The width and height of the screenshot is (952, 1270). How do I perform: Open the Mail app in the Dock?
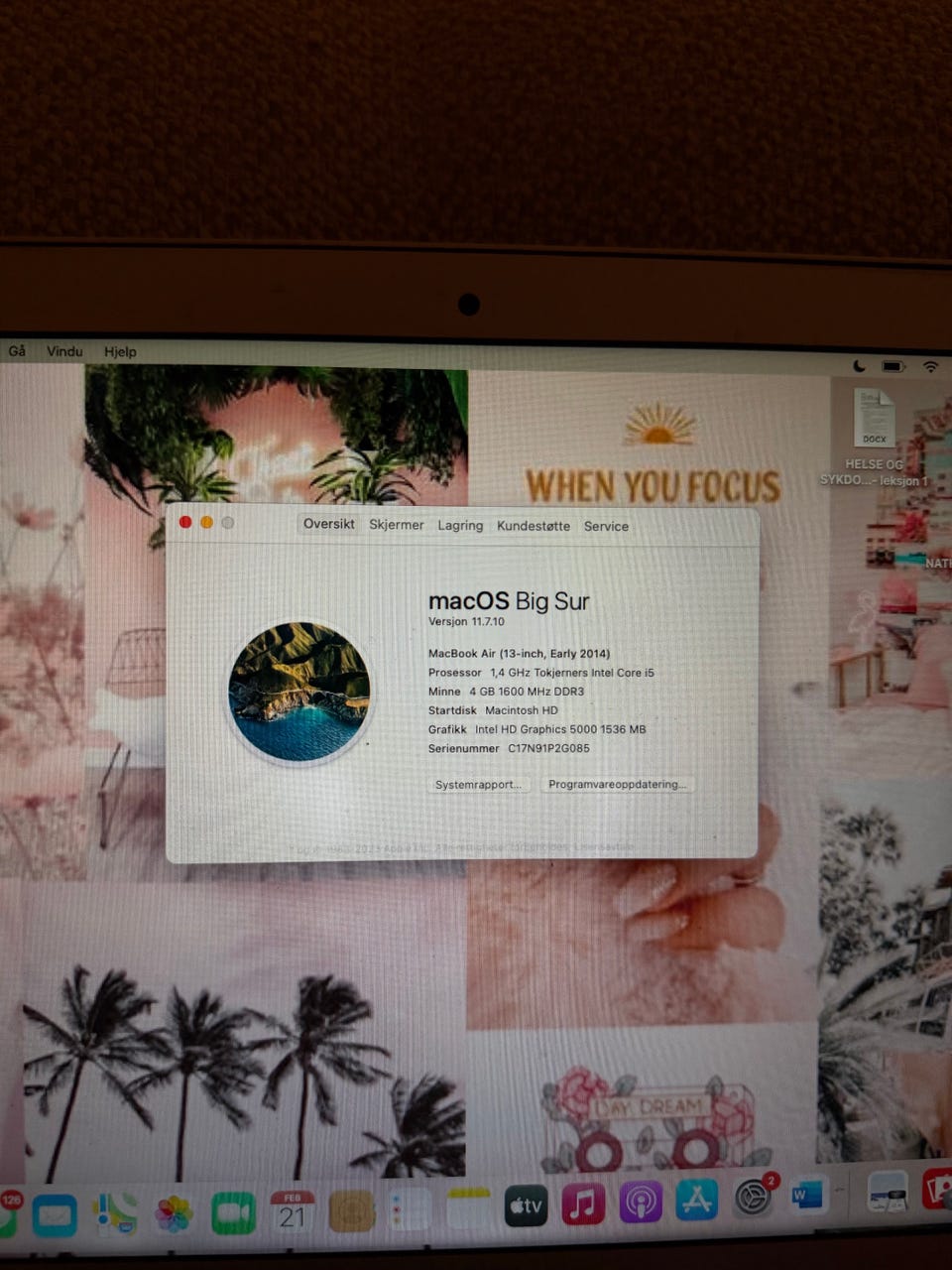click(x=55, y=1213)
